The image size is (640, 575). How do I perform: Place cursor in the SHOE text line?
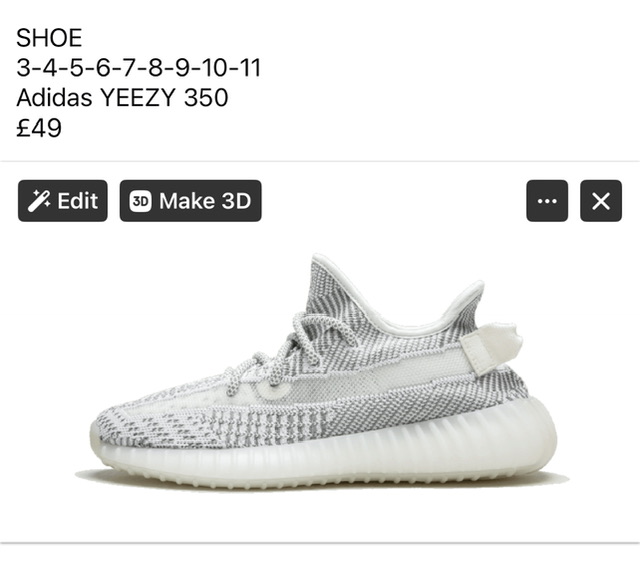49,38
